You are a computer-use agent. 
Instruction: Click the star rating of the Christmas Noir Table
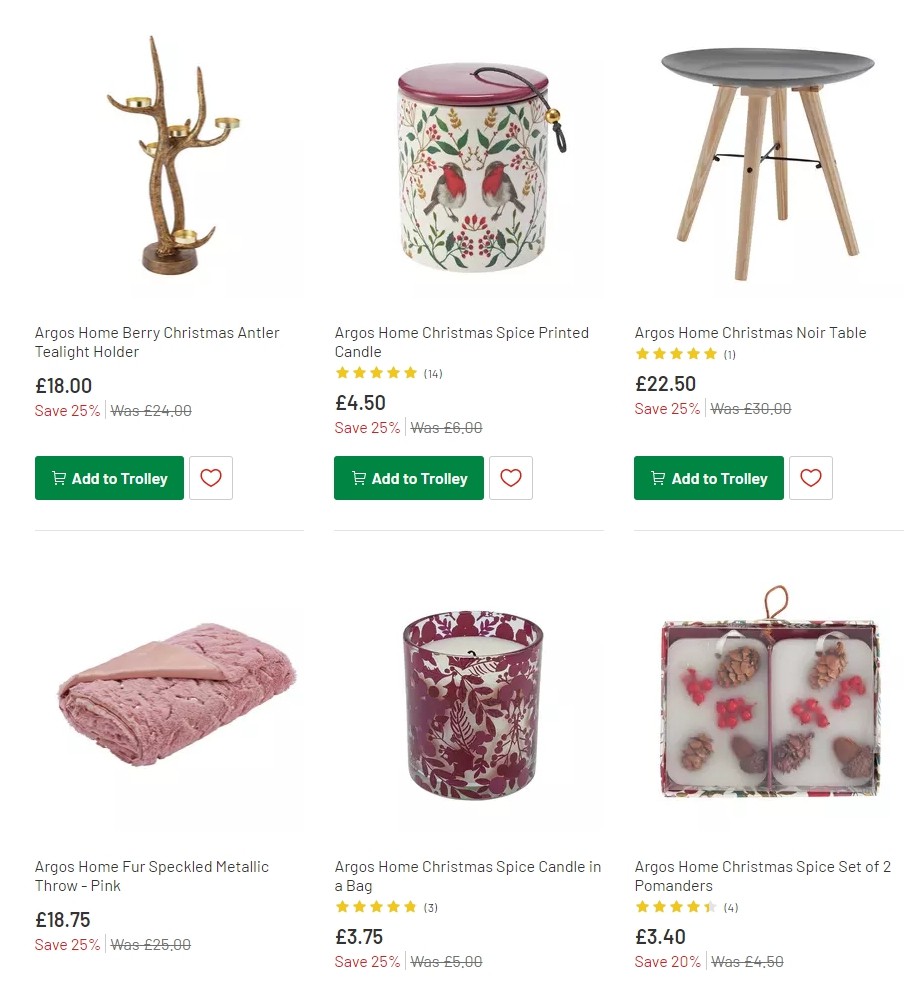(676, 353)
